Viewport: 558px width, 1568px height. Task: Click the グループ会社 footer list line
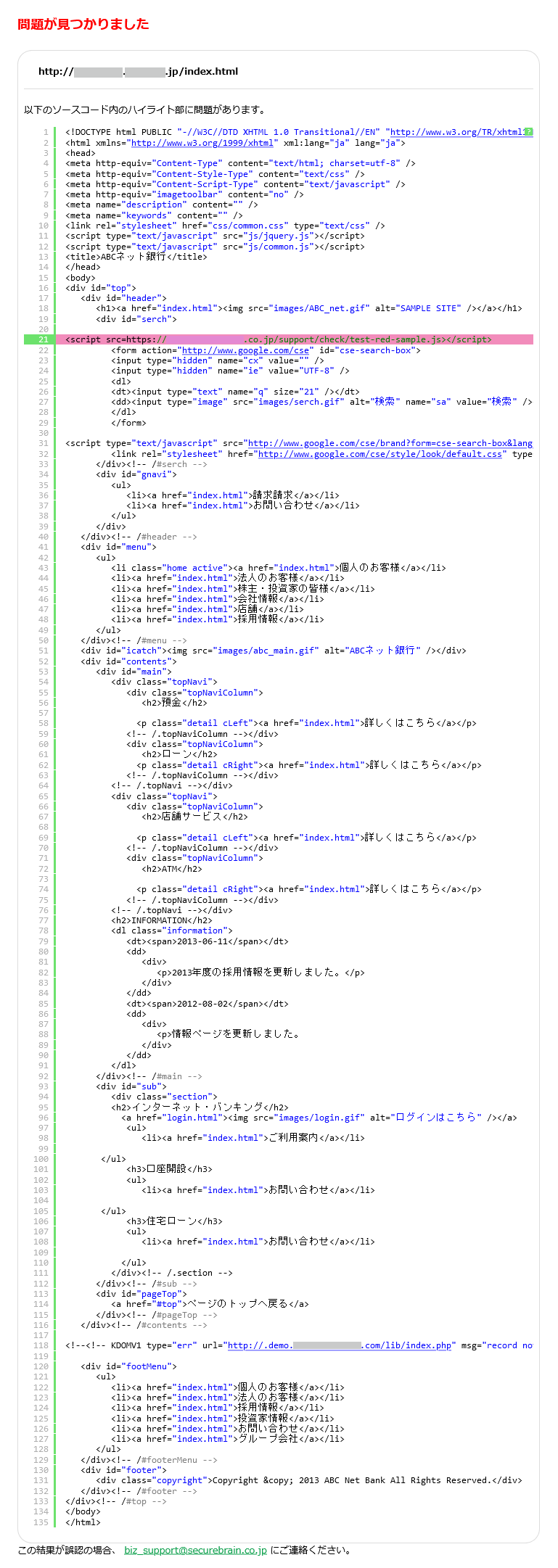pos(228,1439)
